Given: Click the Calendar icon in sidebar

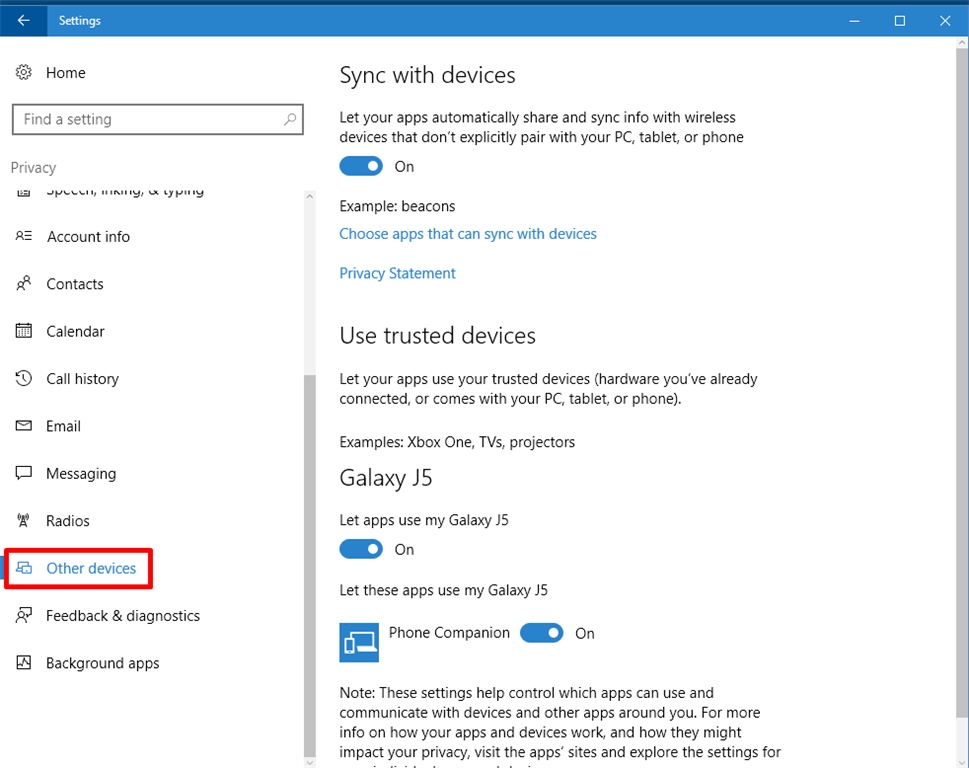Looking at the screenshot, I should [x=24, y=331].
